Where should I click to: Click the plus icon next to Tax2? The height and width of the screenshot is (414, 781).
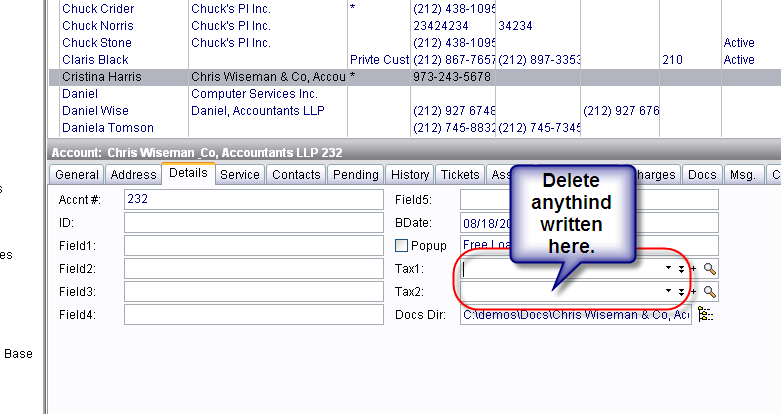693,292
